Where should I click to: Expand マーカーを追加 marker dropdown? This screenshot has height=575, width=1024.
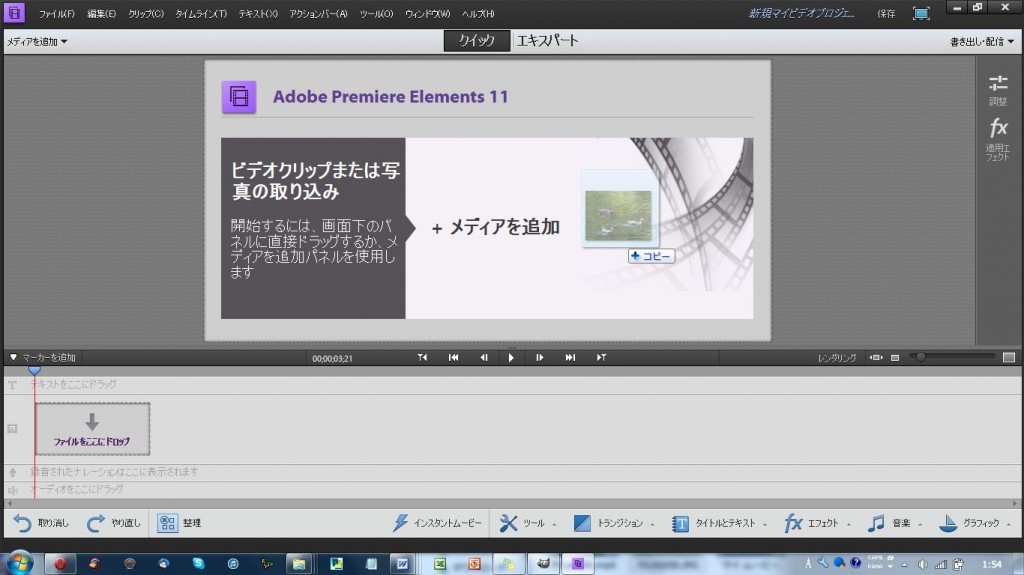pyautogui.click(x=42, y=357)
